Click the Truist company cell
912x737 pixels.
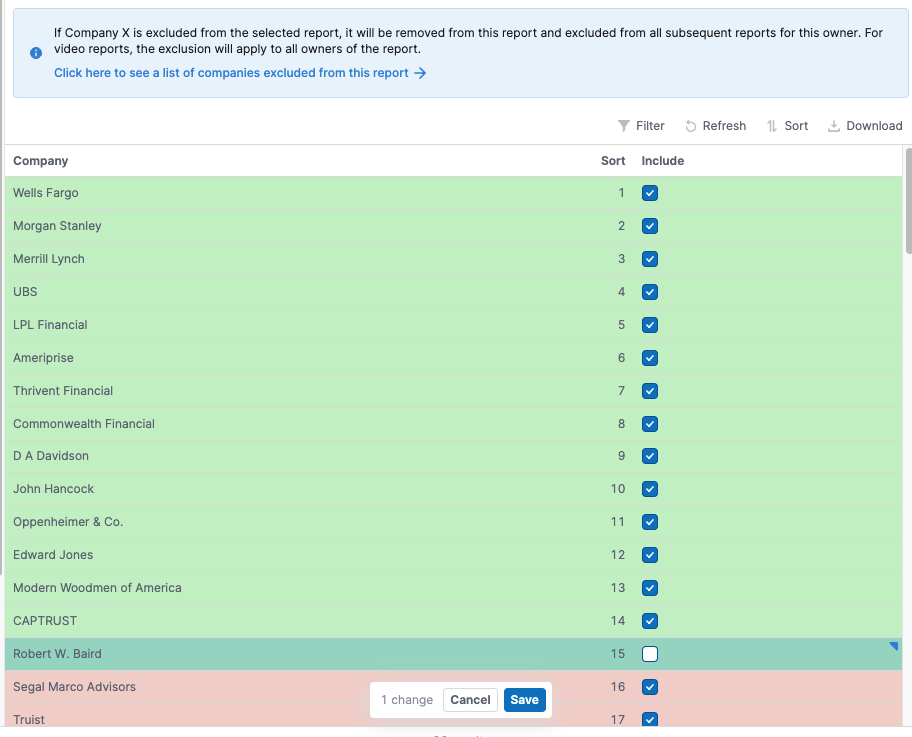(29, 720)
